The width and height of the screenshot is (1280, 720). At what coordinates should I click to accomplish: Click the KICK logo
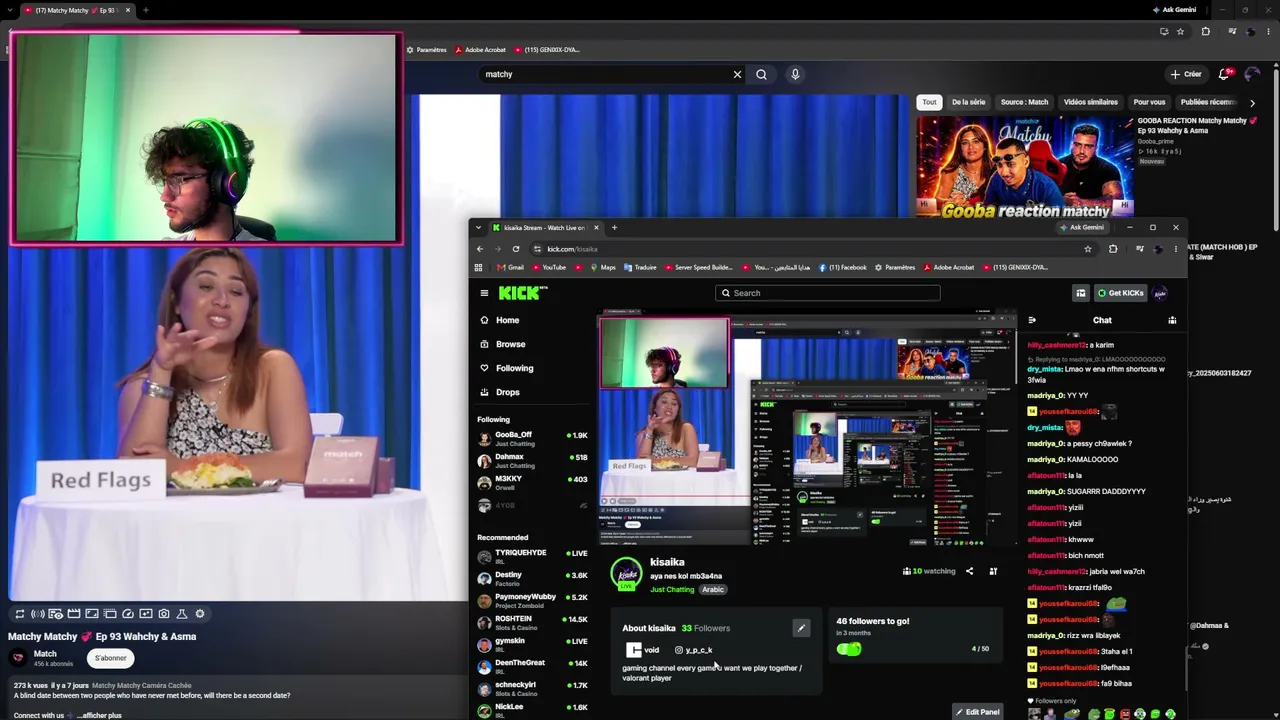[523, 293]
